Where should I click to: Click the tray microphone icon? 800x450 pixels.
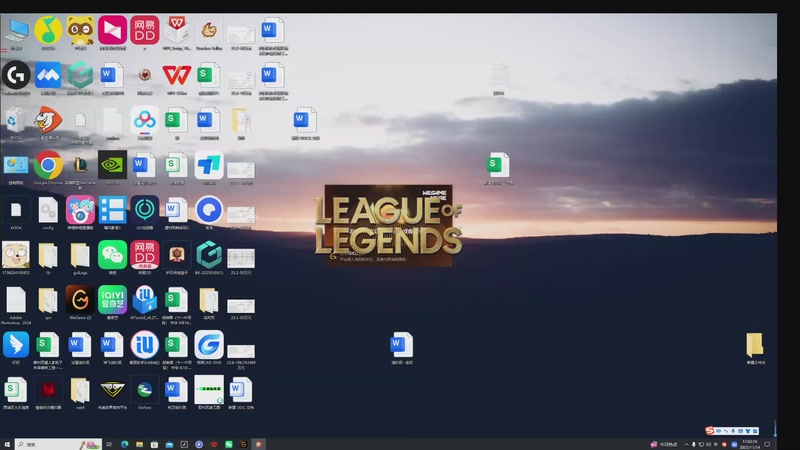tap(694, 444)
